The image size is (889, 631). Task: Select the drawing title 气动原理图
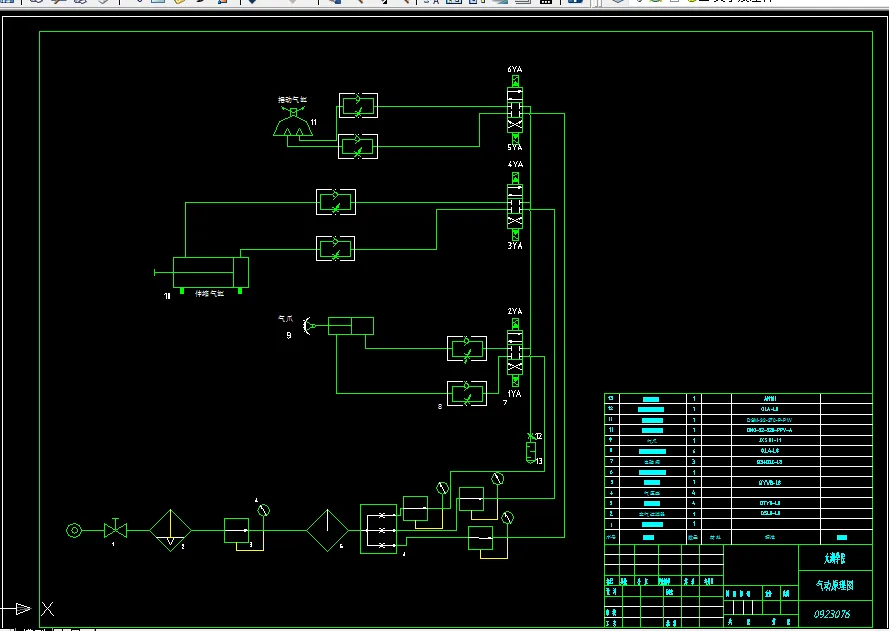tap(835, 585)
